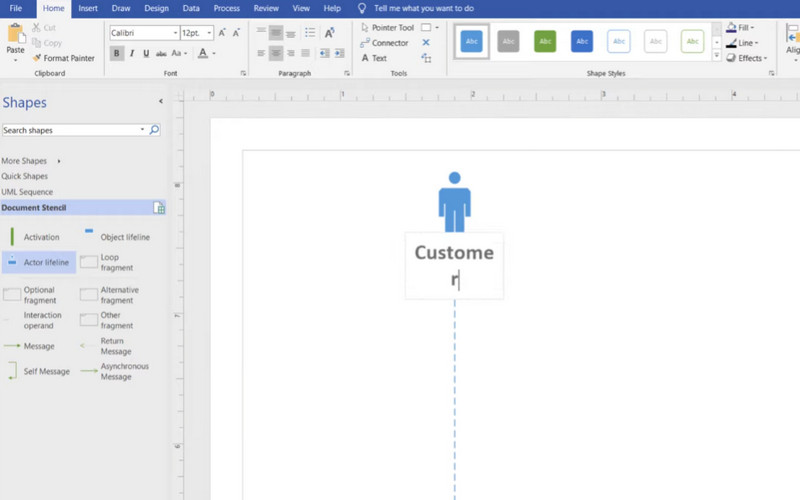Image resolution: width=800 pixels, height=500 pixels.
Task: Decrease font size with the shrink-font icon
Action: [236, 33]
